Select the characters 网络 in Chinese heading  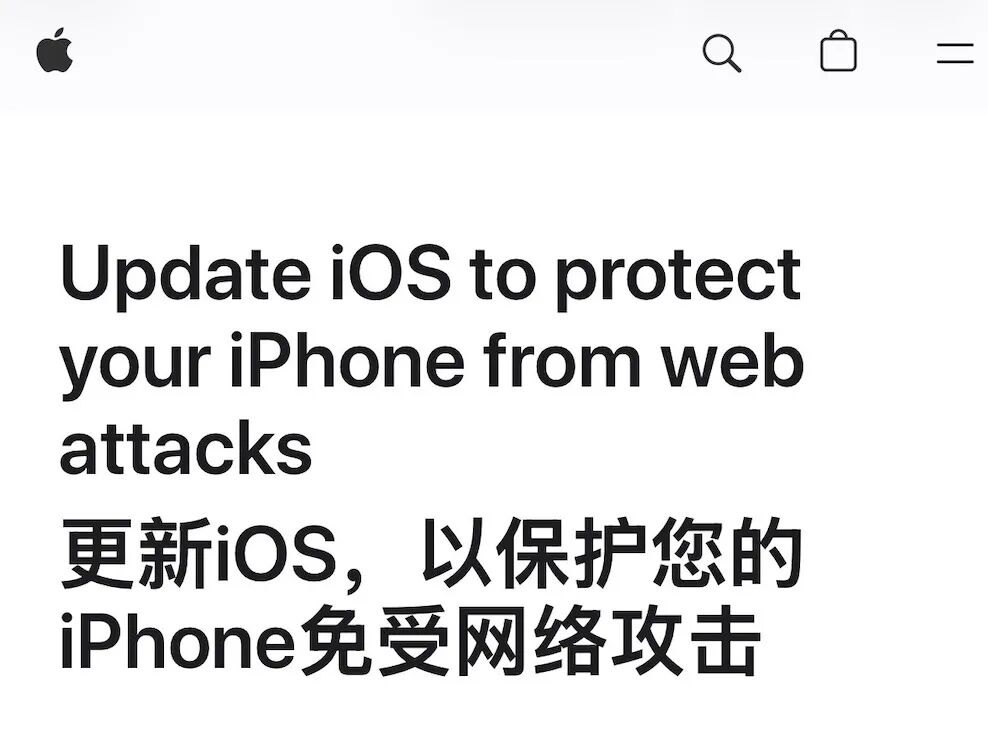coord(531,641)
